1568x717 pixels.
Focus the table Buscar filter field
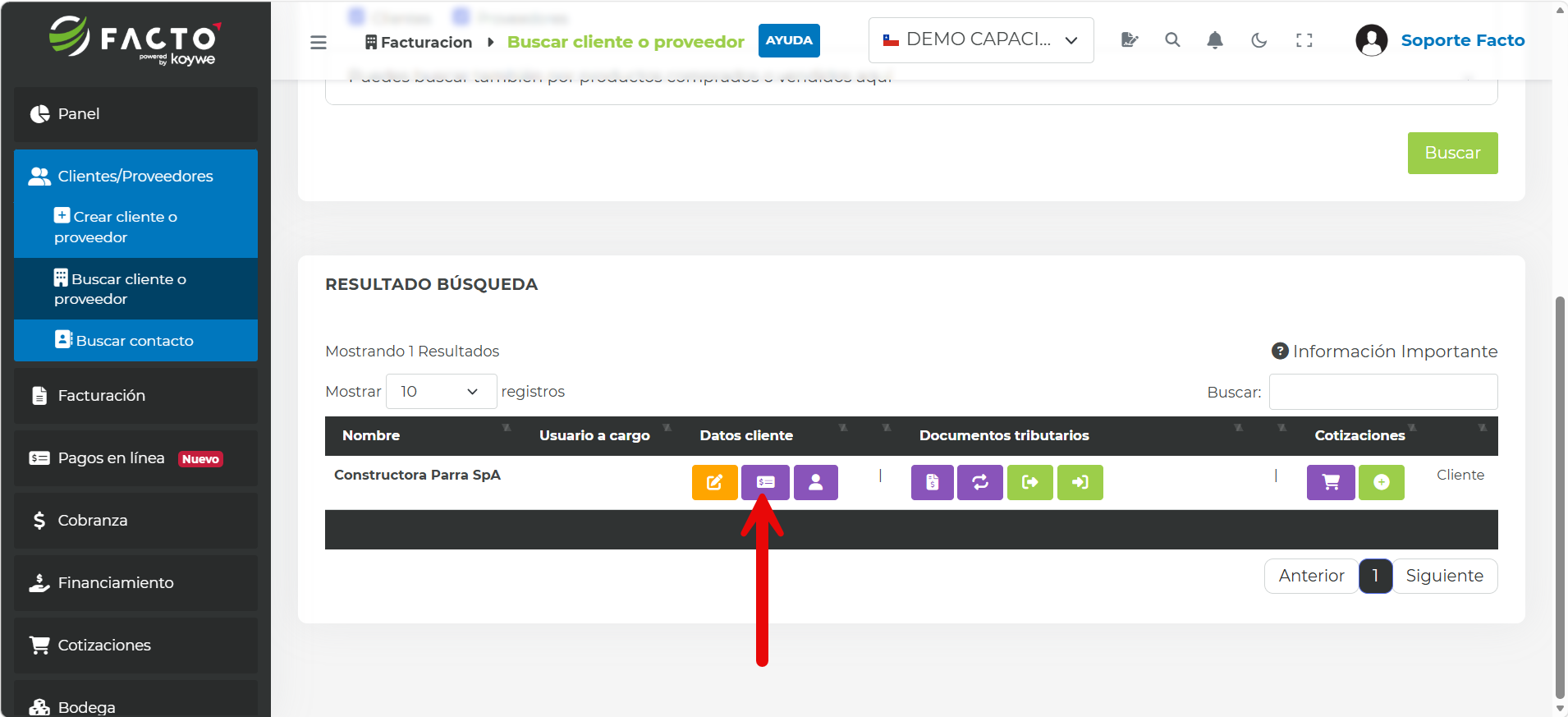pos(1383,392)
